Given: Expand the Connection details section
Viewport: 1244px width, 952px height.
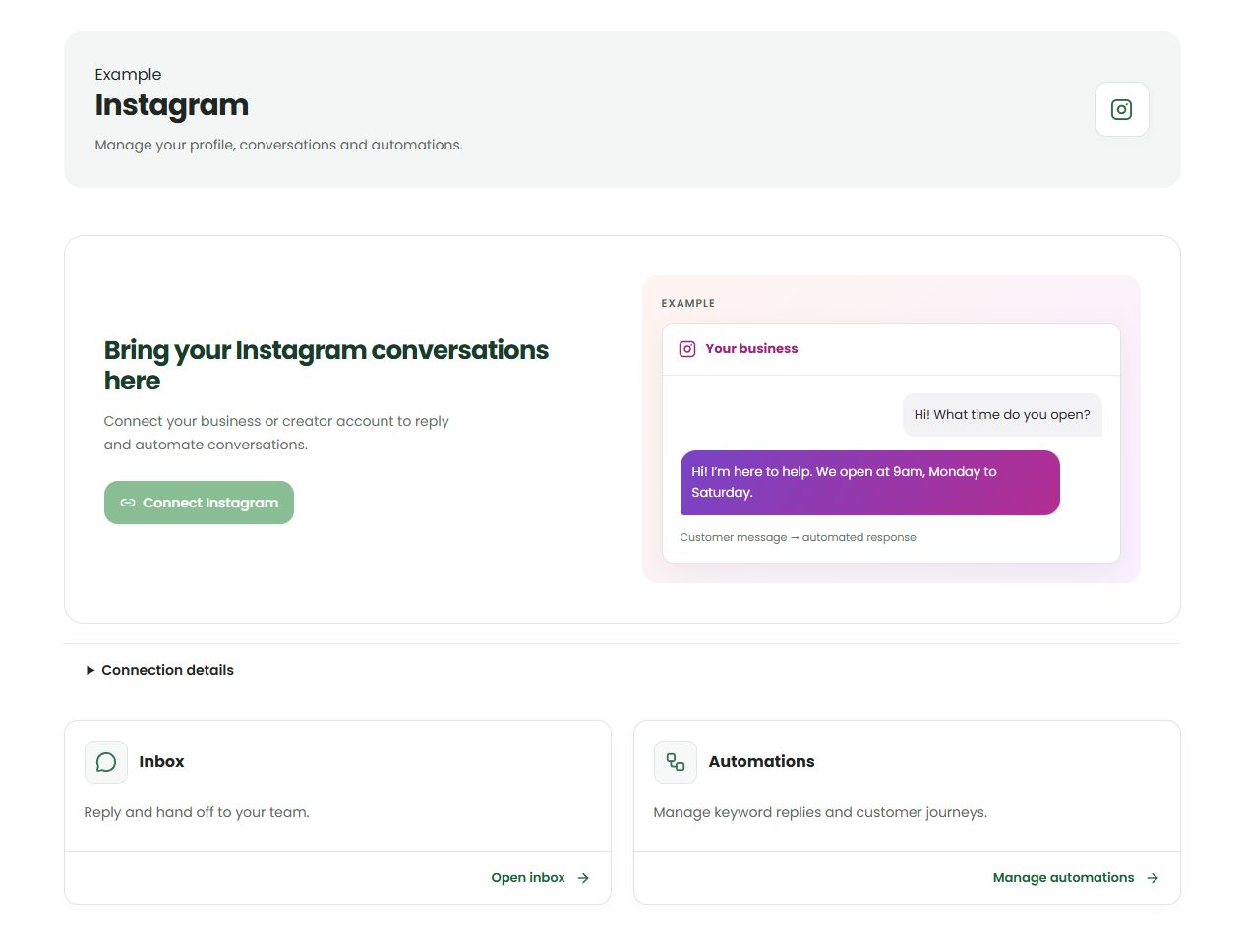Looking at the screenshot, I should click(160, 670).
